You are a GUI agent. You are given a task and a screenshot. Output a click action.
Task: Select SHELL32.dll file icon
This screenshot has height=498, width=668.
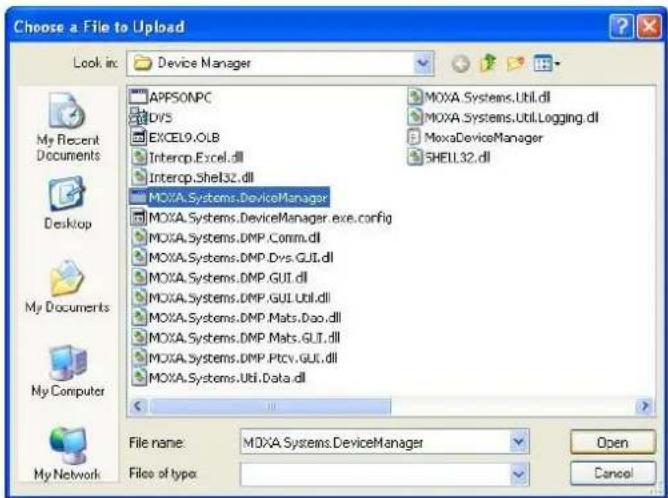pos(415,157)
